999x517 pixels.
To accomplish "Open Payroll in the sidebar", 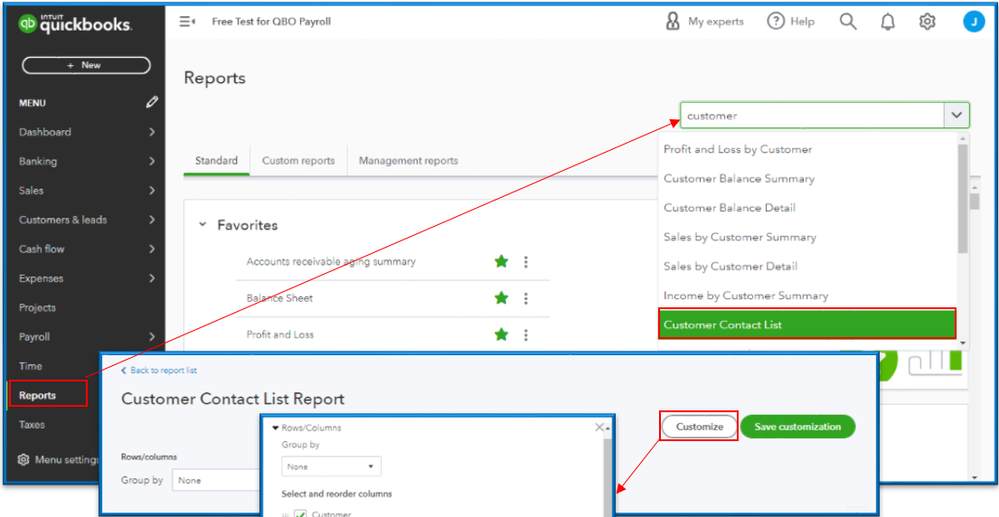I will (x=85, y=337).
